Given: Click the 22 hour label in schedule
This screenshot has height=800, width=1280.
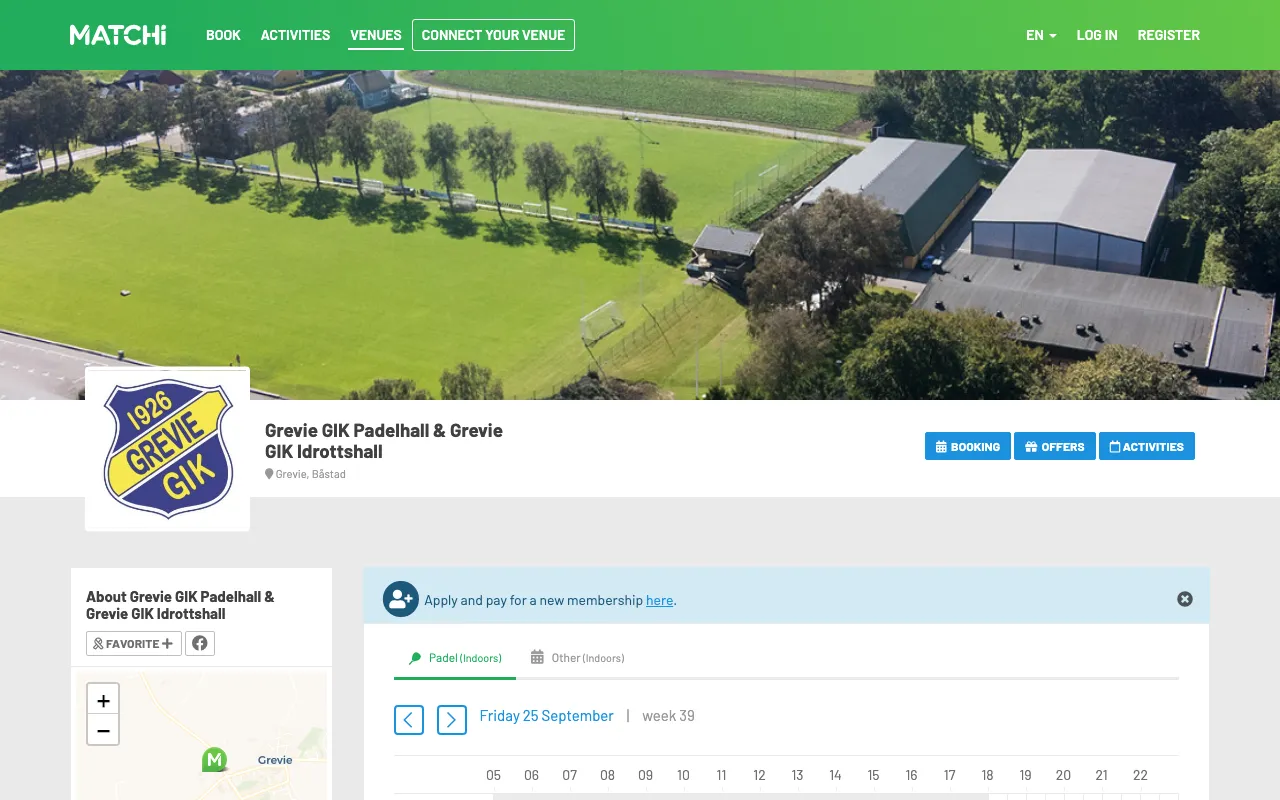Looking at the screenshot, I should pyautogui.click(x=1140, y=775).
